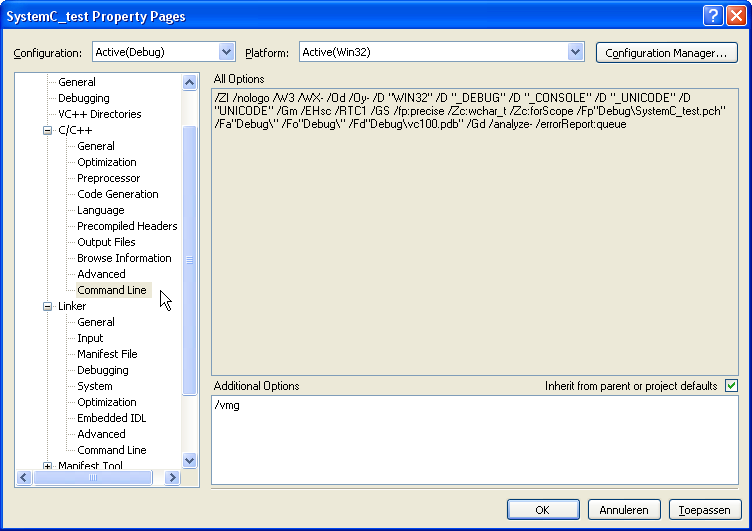Image resolution: width=752 pixels, height=531 pixels.
Task: Open the Configuration dropdown
Action: 226,52
